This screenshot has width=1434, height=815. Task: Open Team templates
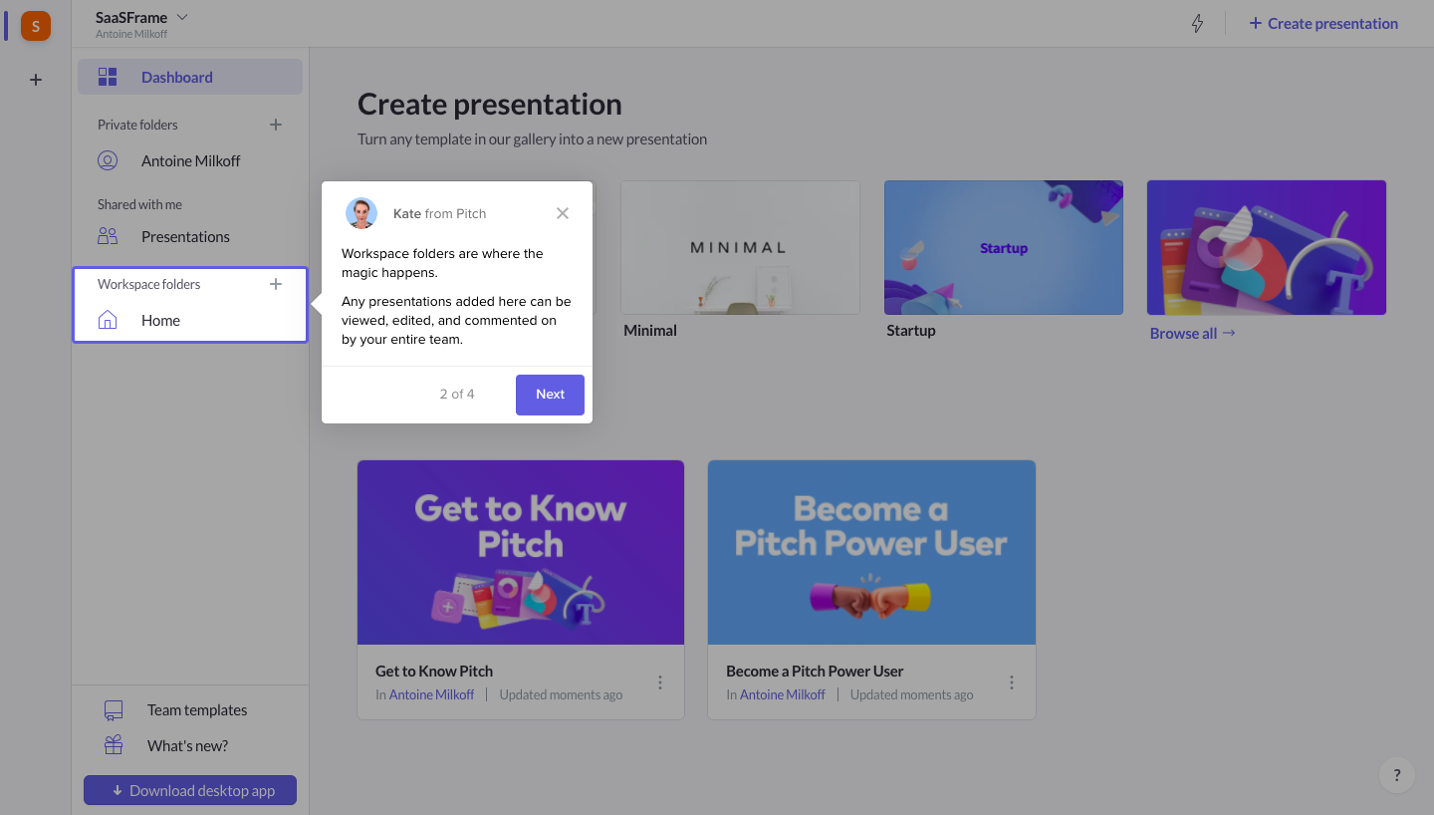(190, 710)
